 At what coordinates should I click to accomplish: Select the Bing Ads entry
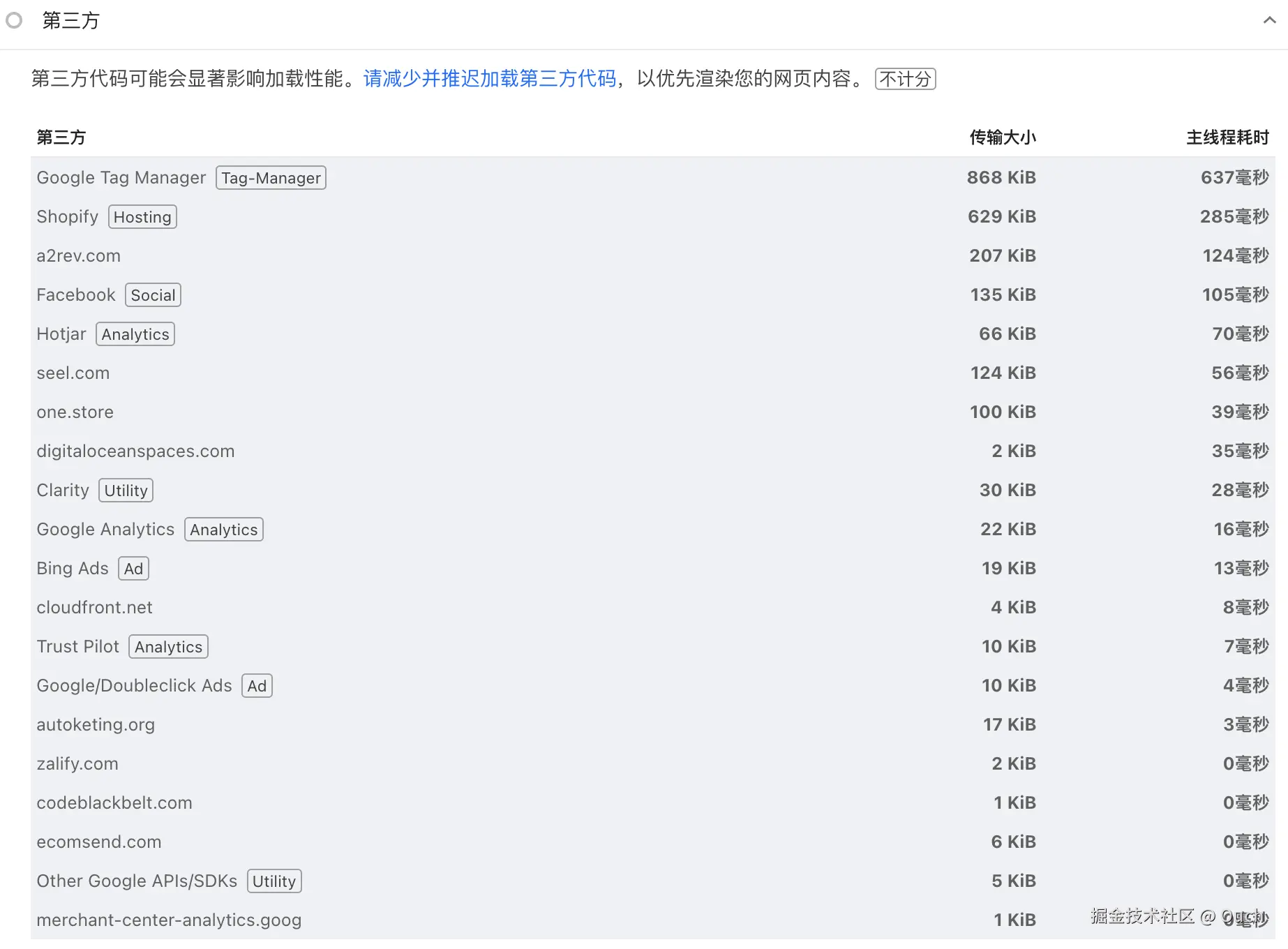click(x=73, y=569)
